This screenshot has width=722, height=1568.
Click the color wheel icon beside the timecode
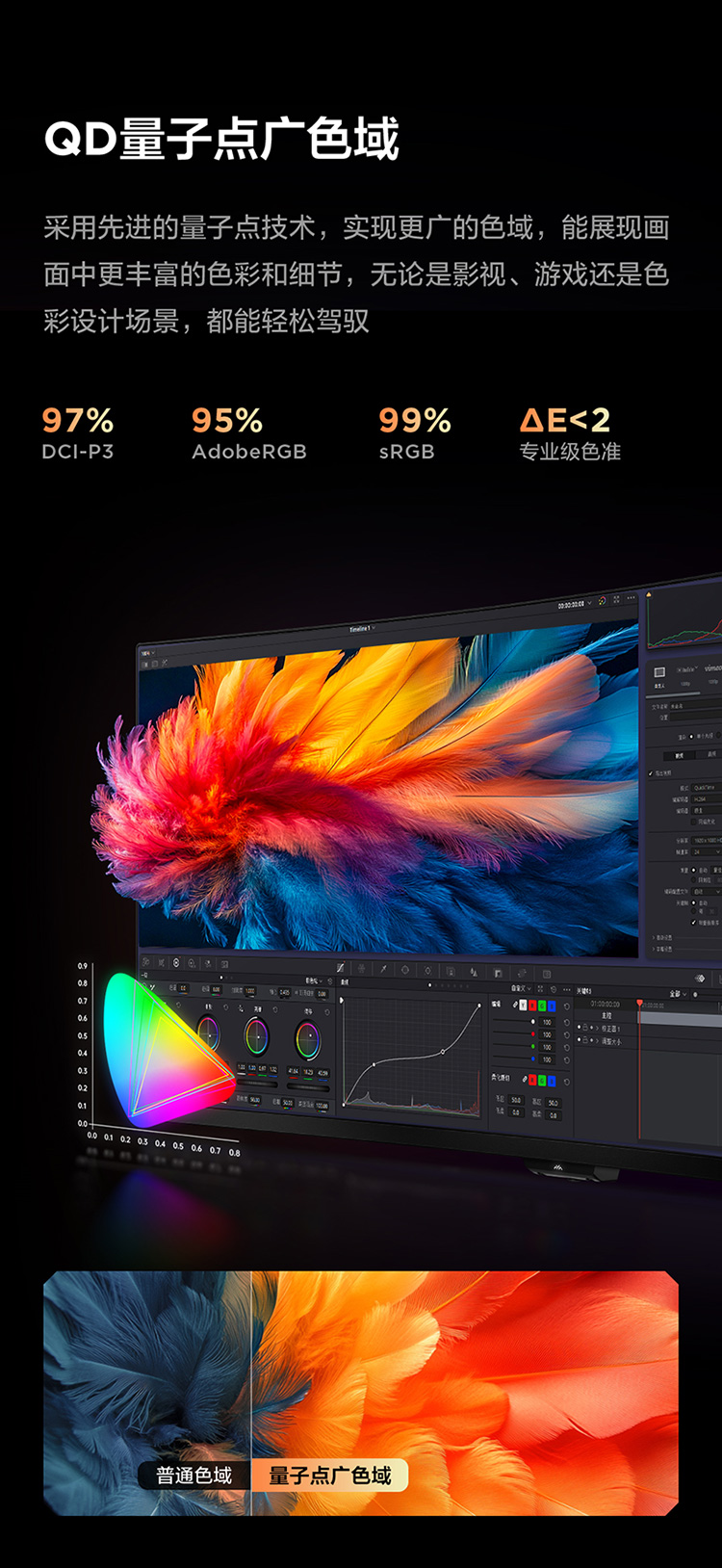603,600
